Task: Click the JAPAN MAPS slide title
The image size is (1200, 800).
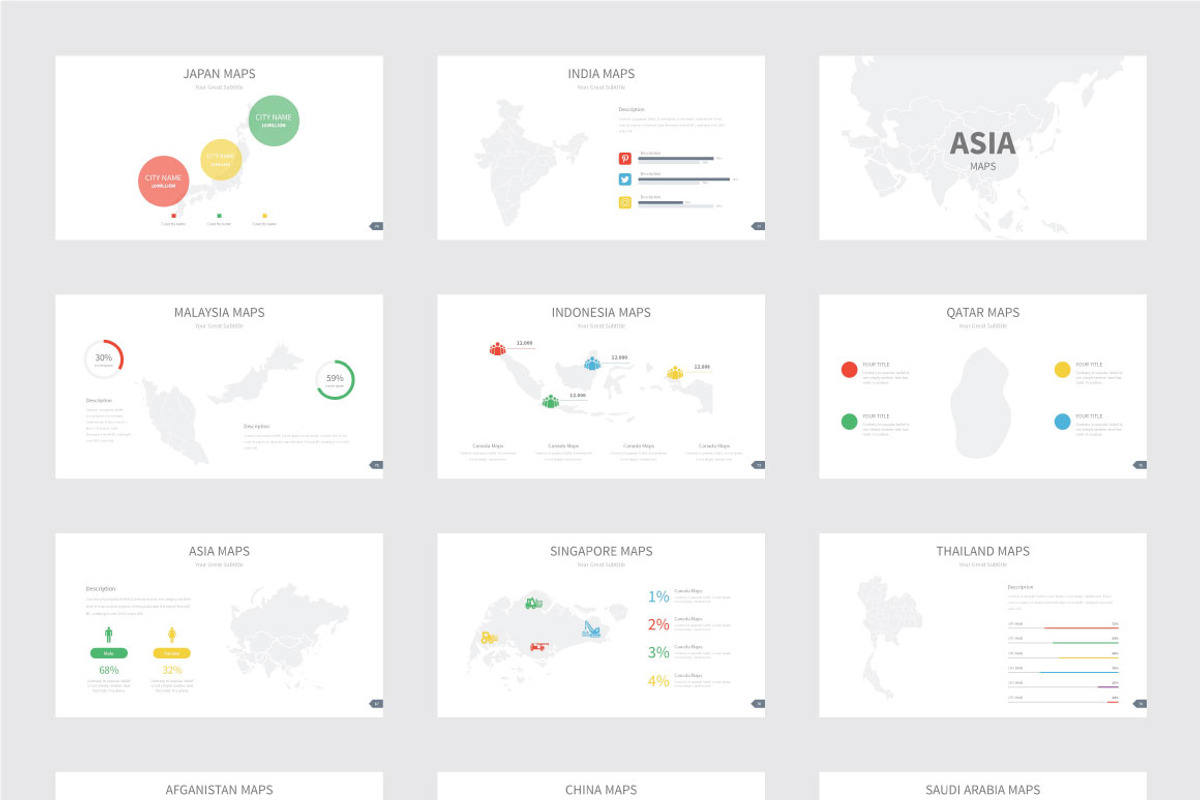Action: point(219,74)
